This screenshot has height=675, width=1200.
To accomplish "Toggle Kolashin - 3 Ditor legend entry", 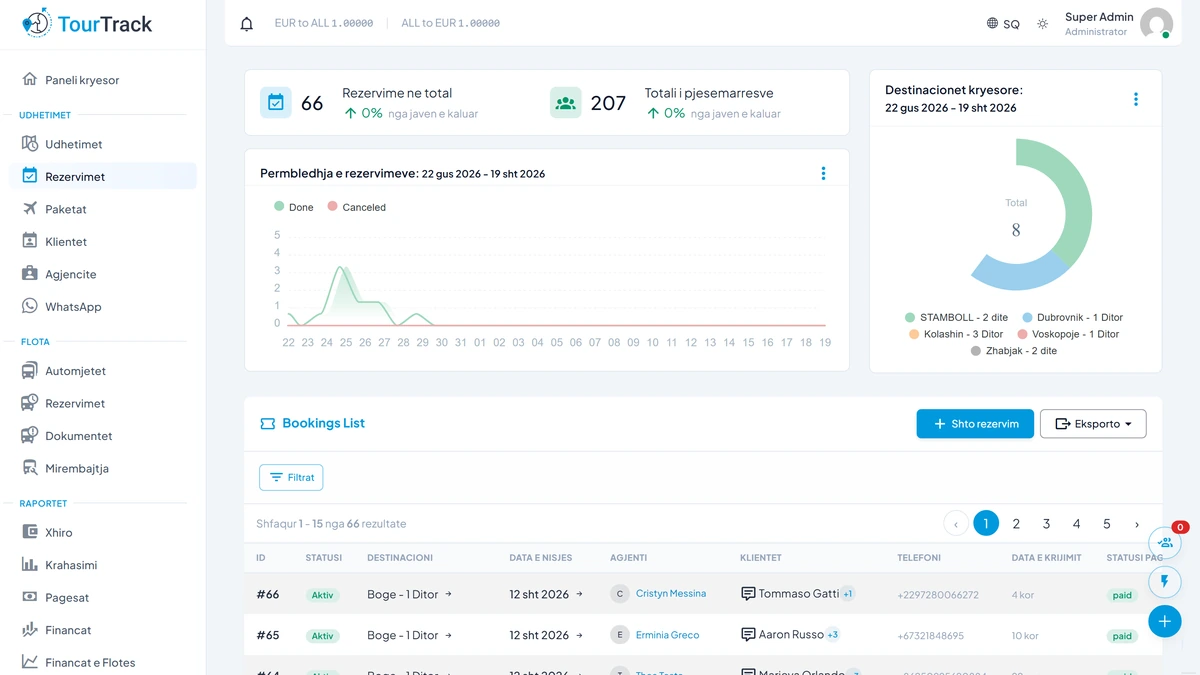I will coord(955,334).
